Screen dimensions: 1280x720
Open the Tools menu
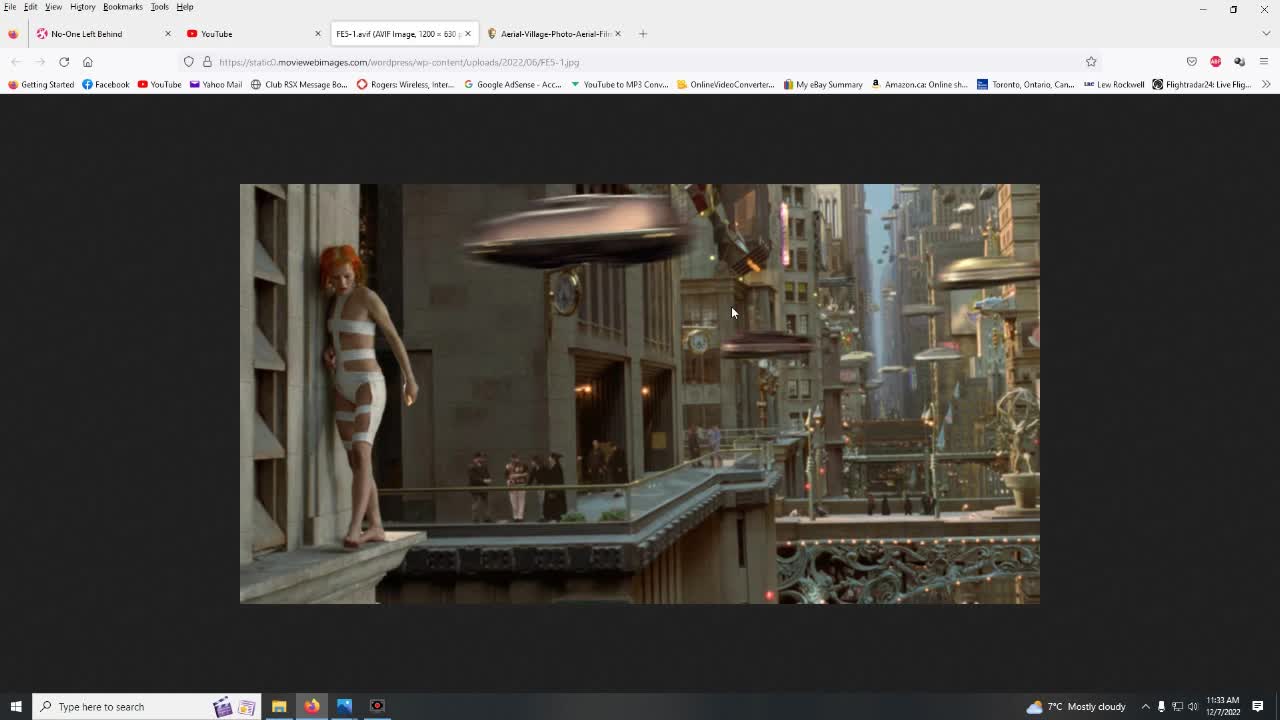(x=160, y=7)
